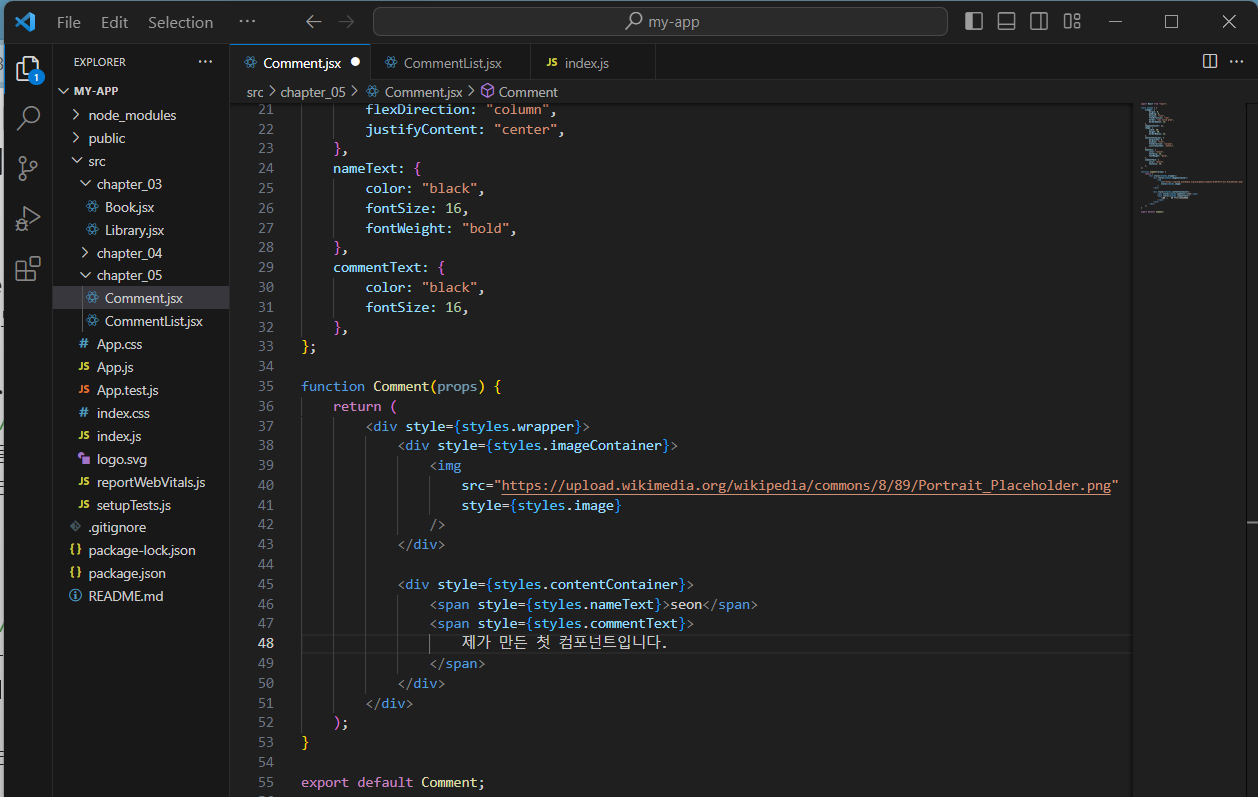Open the Customize Layout icon
Image resolution: width=1258 pixels, height=797 pixels.
[1072, 21]
